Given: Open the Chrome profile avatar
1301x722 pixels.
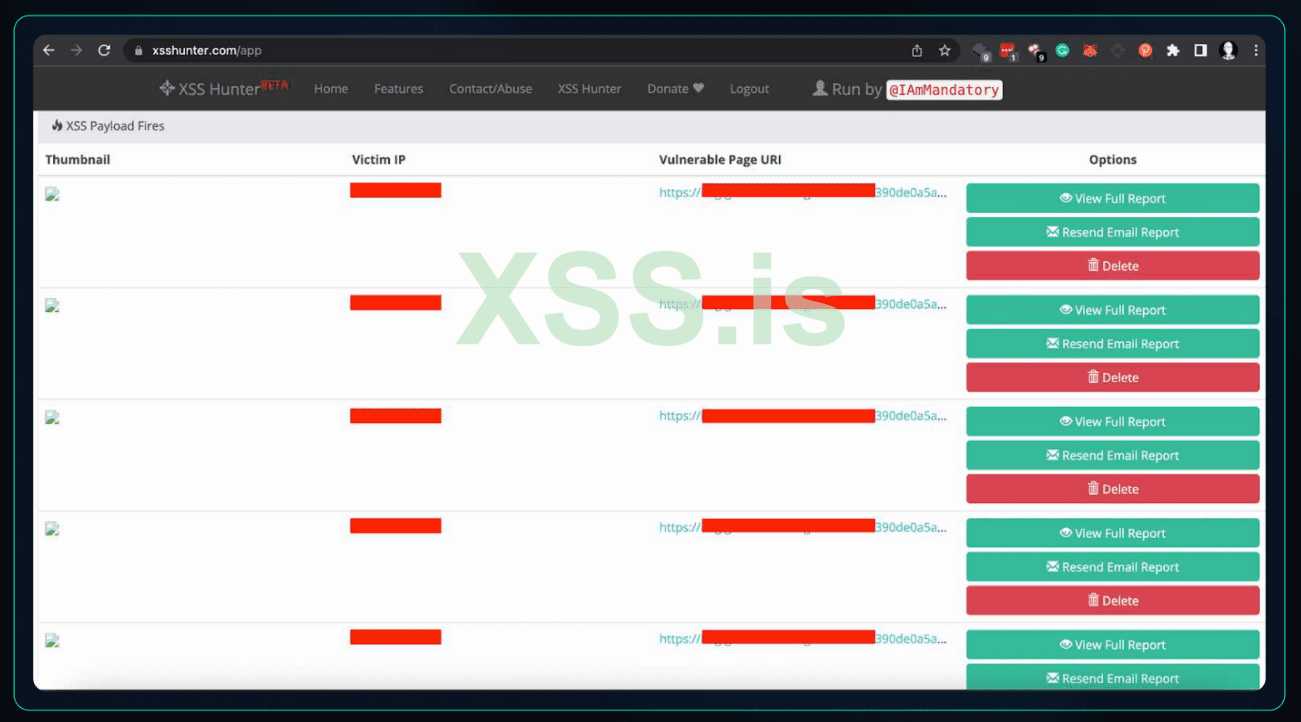Looking at the screenshot, I should [x=1229, y=50].
